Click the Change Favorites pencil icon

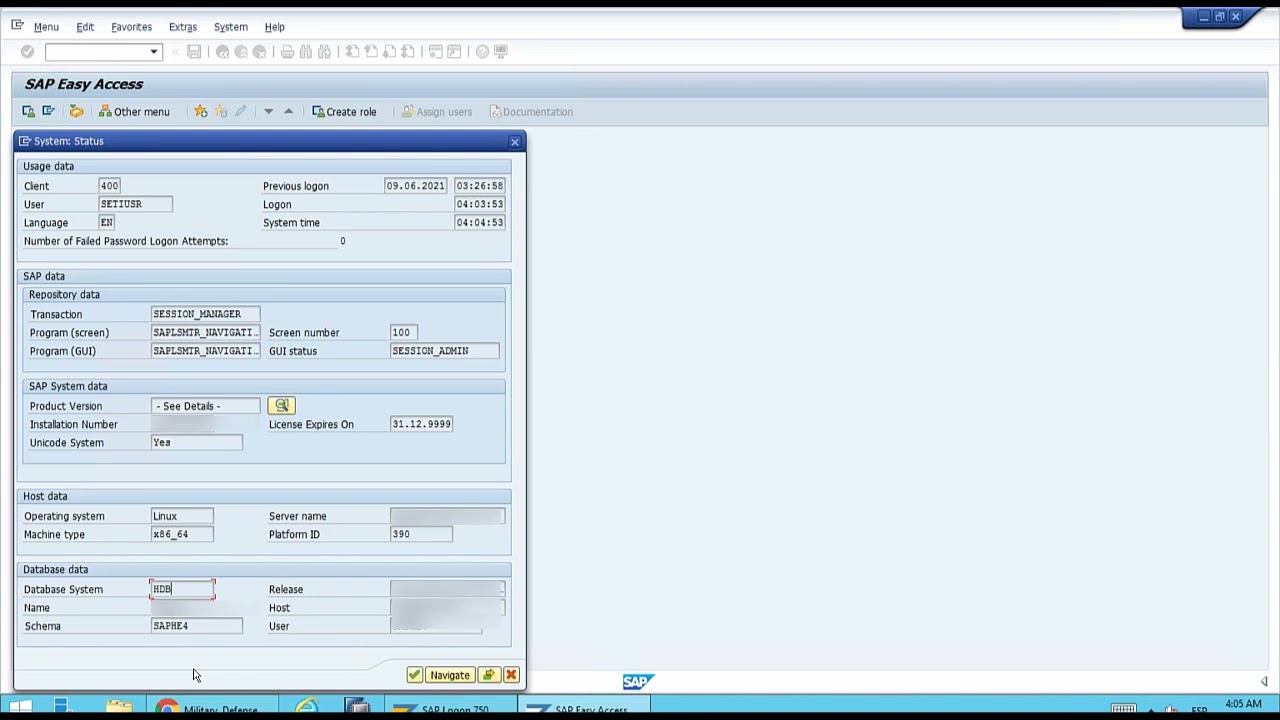tap(241, 111)
